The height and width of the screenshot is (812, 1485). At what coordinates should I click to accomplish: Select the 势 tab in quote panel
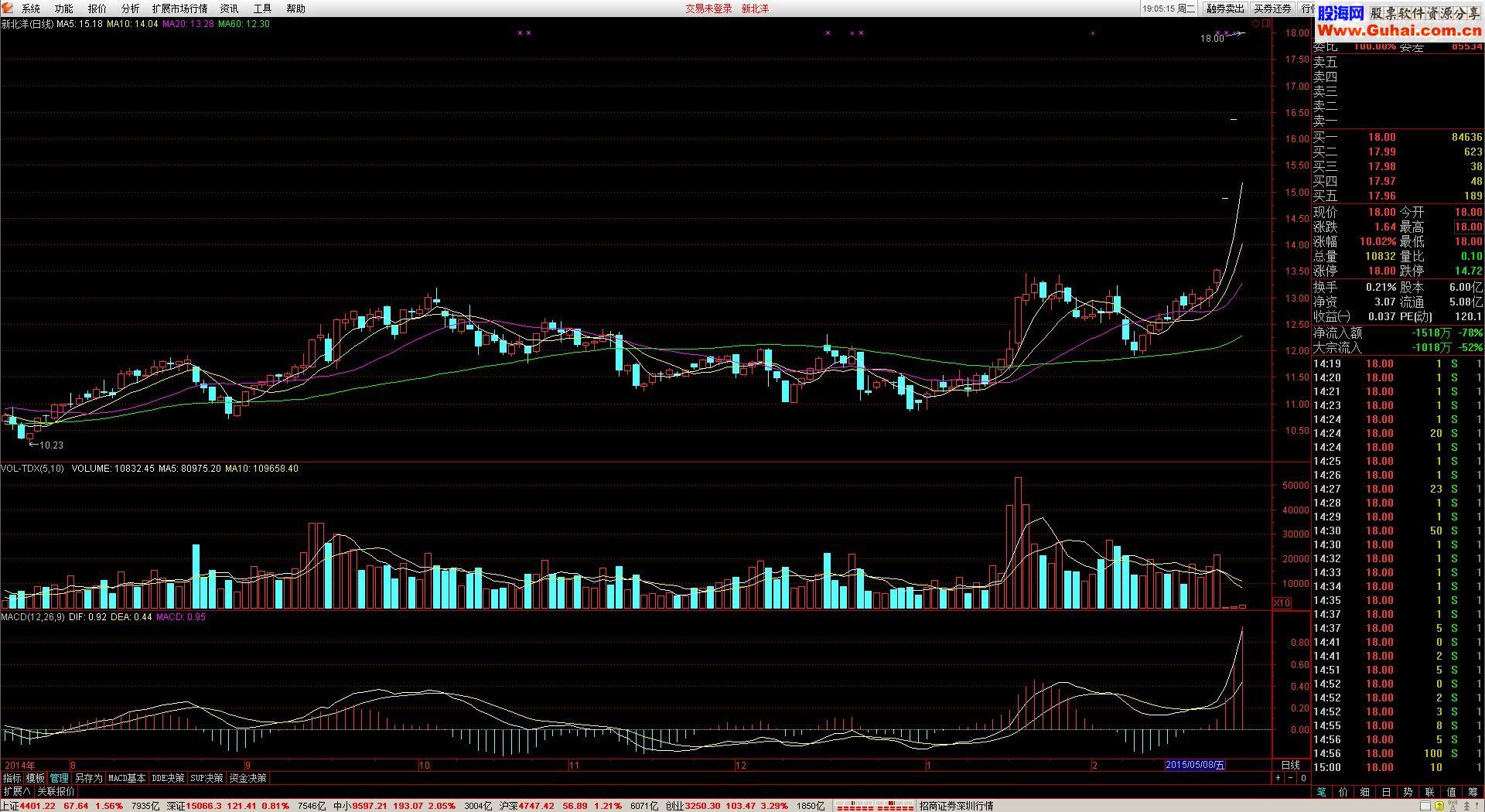click(x=1408, y=792)
